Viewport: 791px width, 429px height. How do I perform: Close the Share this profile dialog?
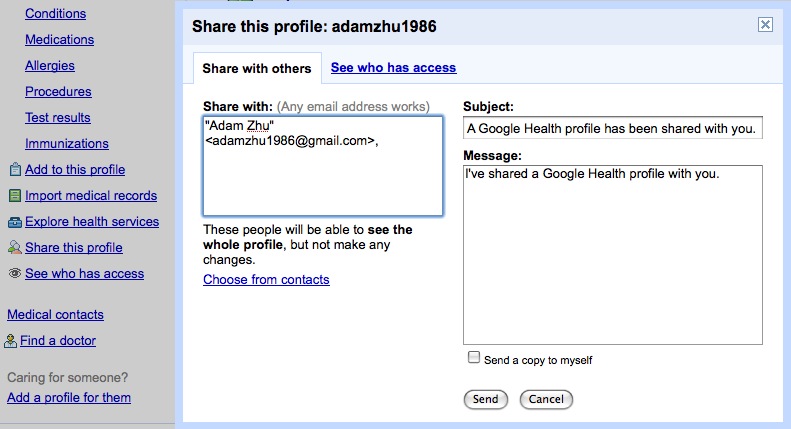[765, 25]
